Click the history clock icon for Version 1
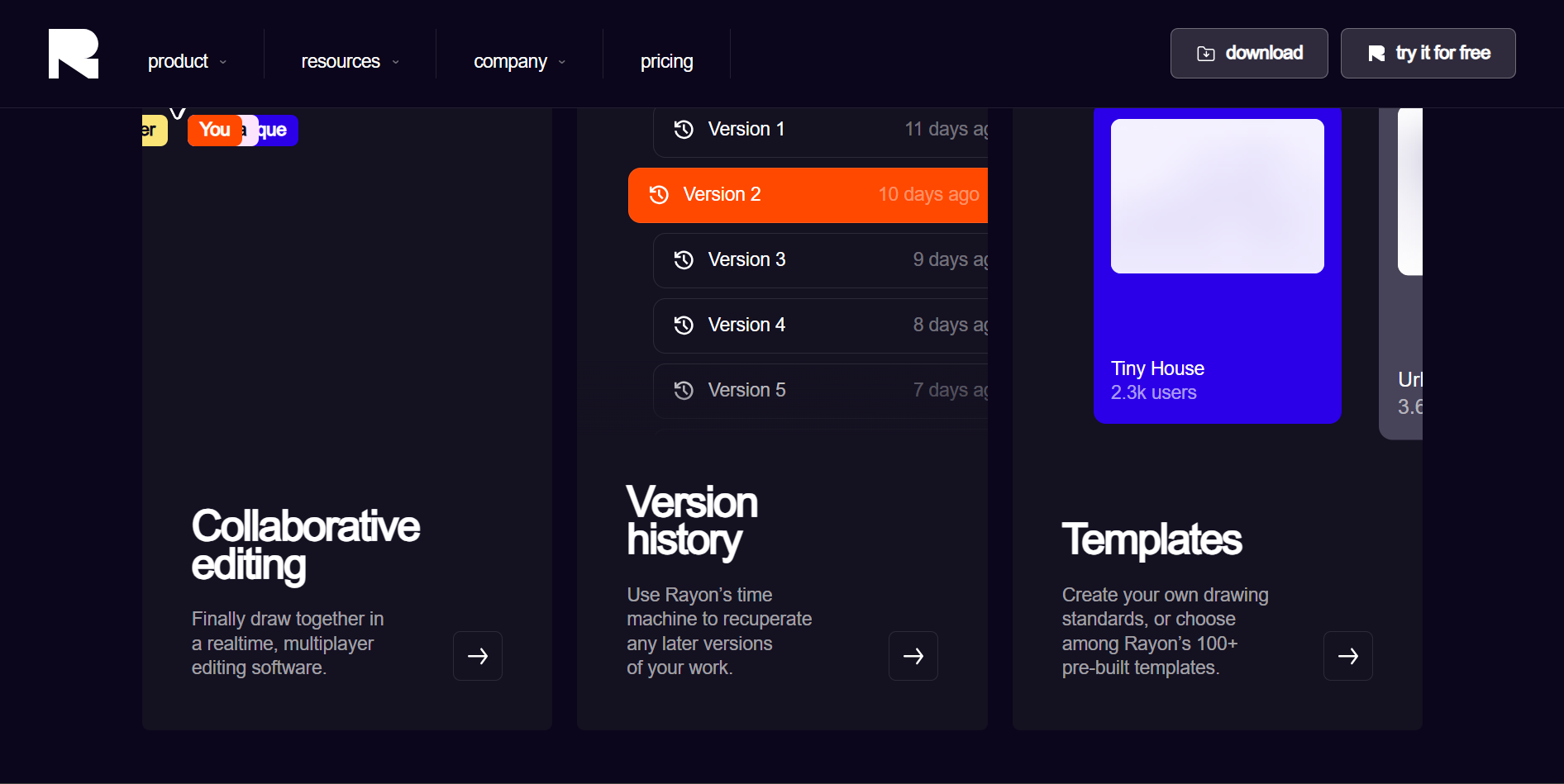The image size is (1564, 784). click(x=684, y=130)
